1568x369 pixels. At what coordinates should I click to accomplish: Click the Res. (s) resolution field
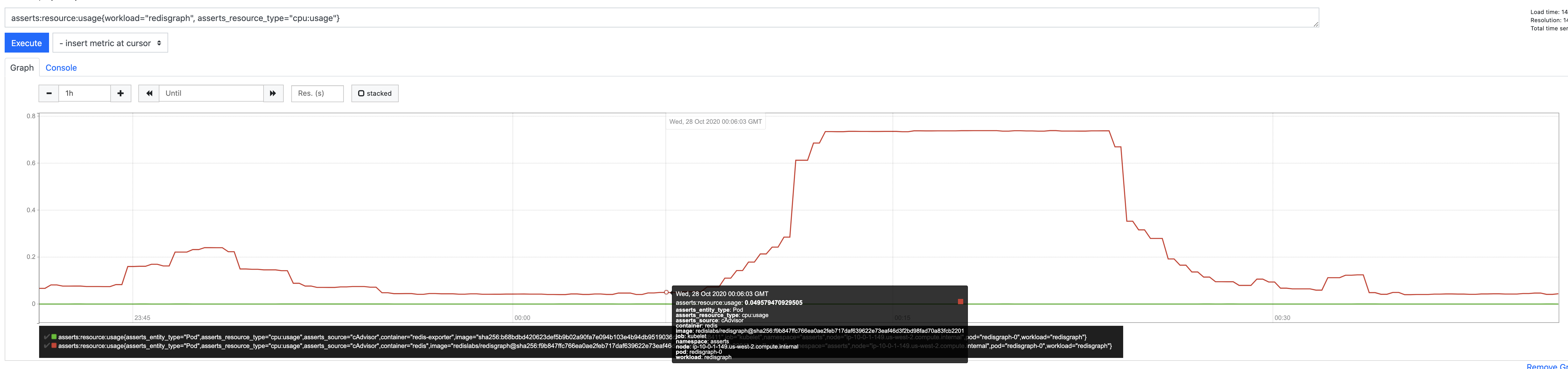[317, 93]
